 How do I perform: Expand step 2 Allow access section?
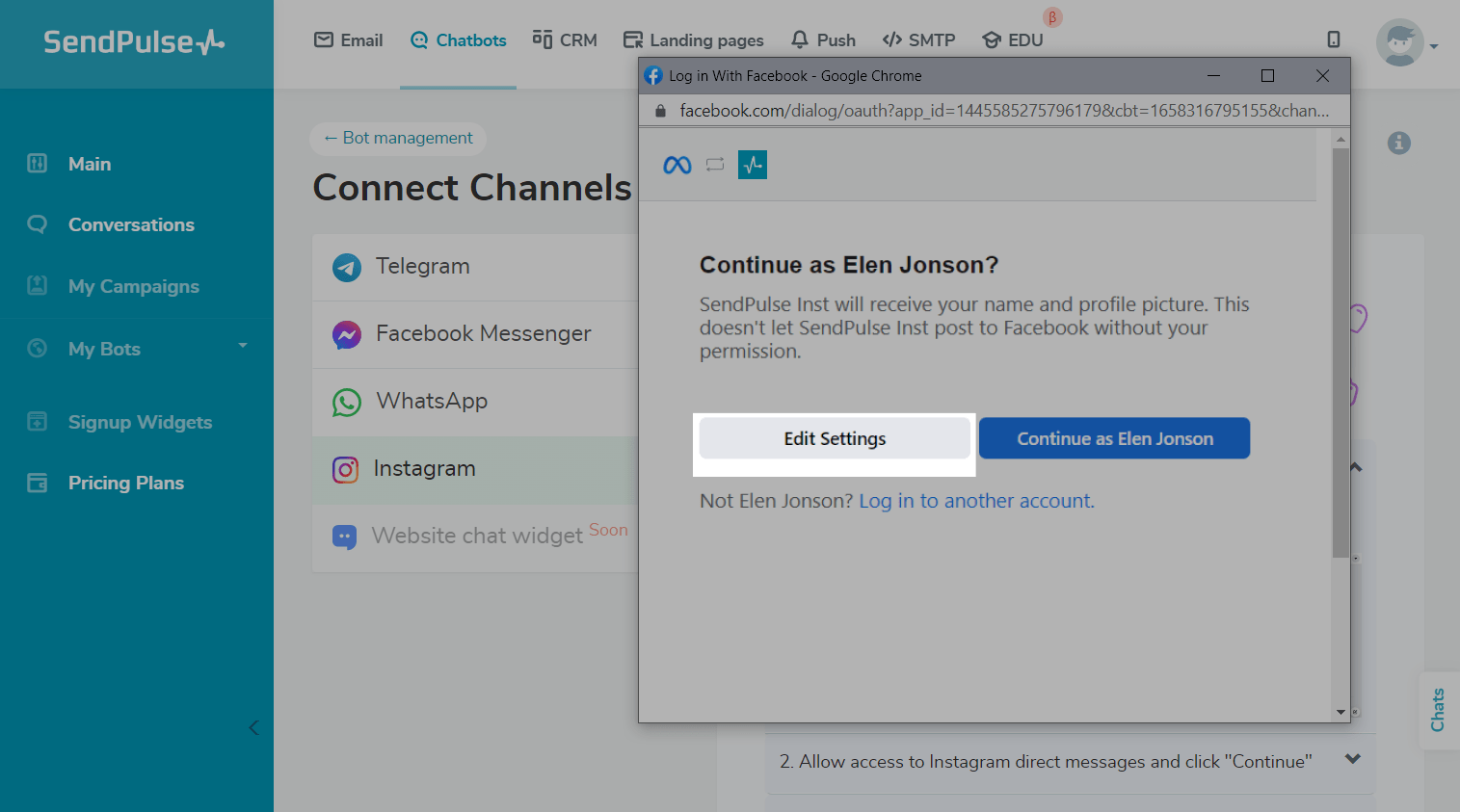point(1352,759)
